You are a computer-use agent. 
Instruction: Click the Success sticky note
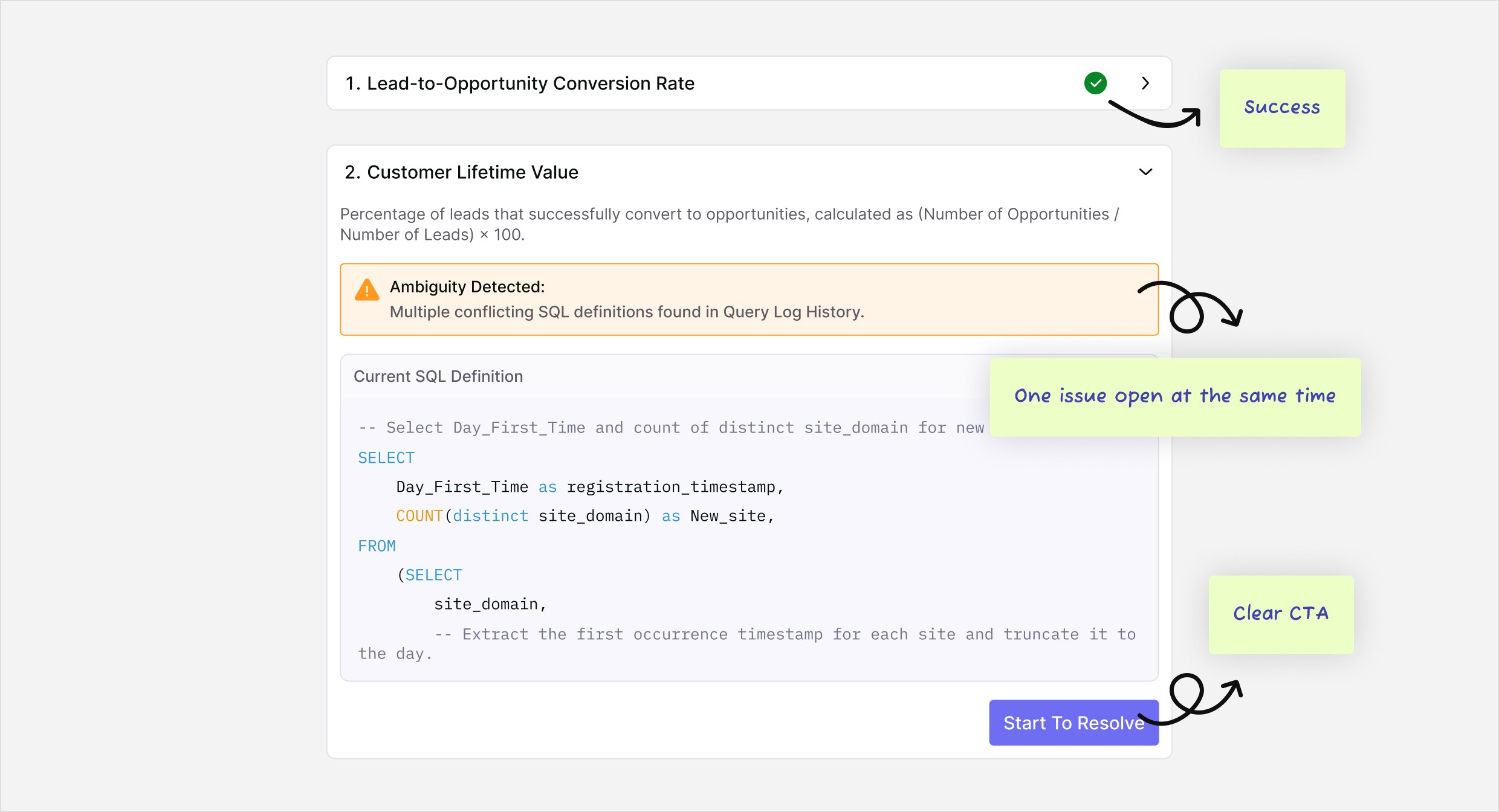[x=1281, y=108]
